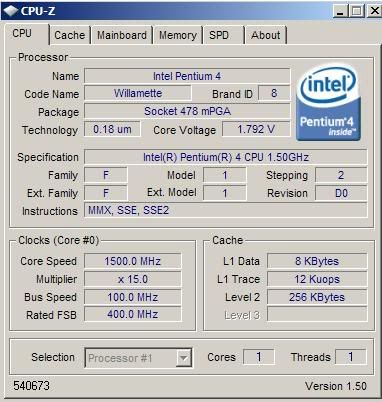The image size is (382, 402).
Task: Click the Processor #1 combo box
Action: click(x=138, y=358)
